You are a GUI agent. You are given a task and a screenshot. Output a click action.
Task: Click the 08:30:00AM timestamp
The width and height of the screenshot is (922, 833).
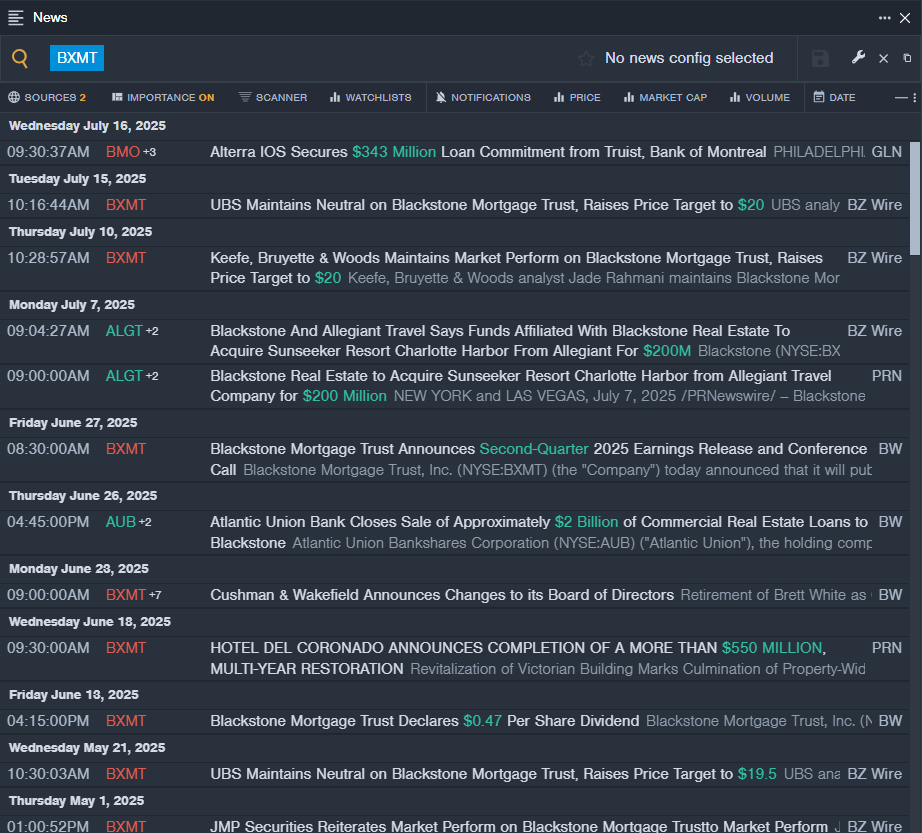[x=48, y=449]
